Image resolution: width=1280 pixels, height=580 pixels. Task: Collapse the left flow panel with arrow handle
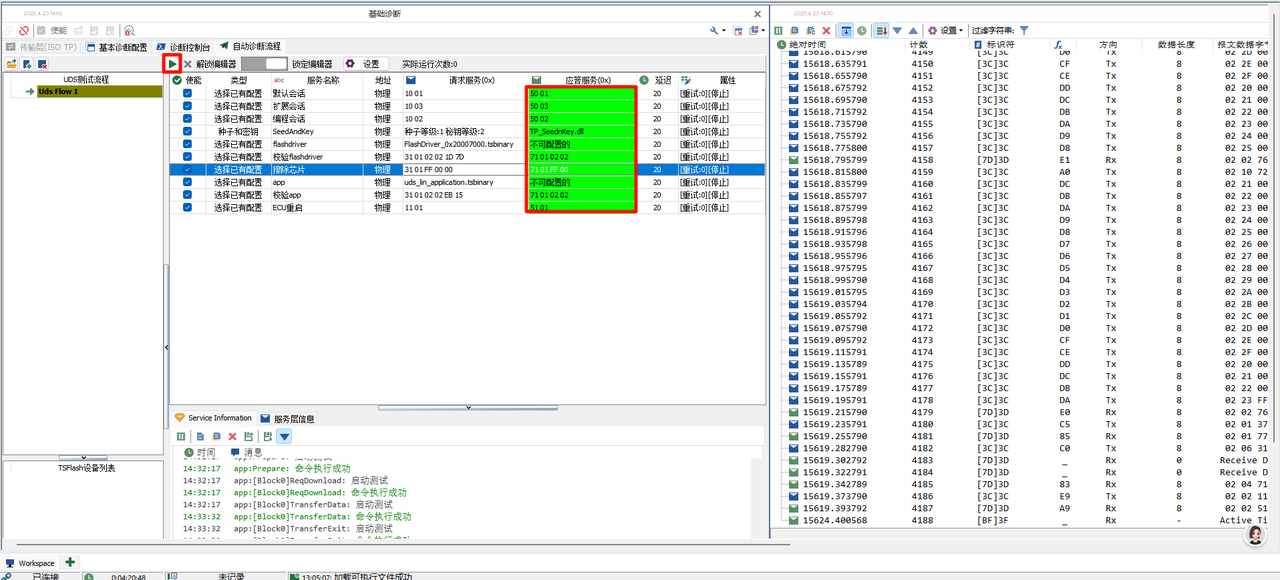click(166, 347)
